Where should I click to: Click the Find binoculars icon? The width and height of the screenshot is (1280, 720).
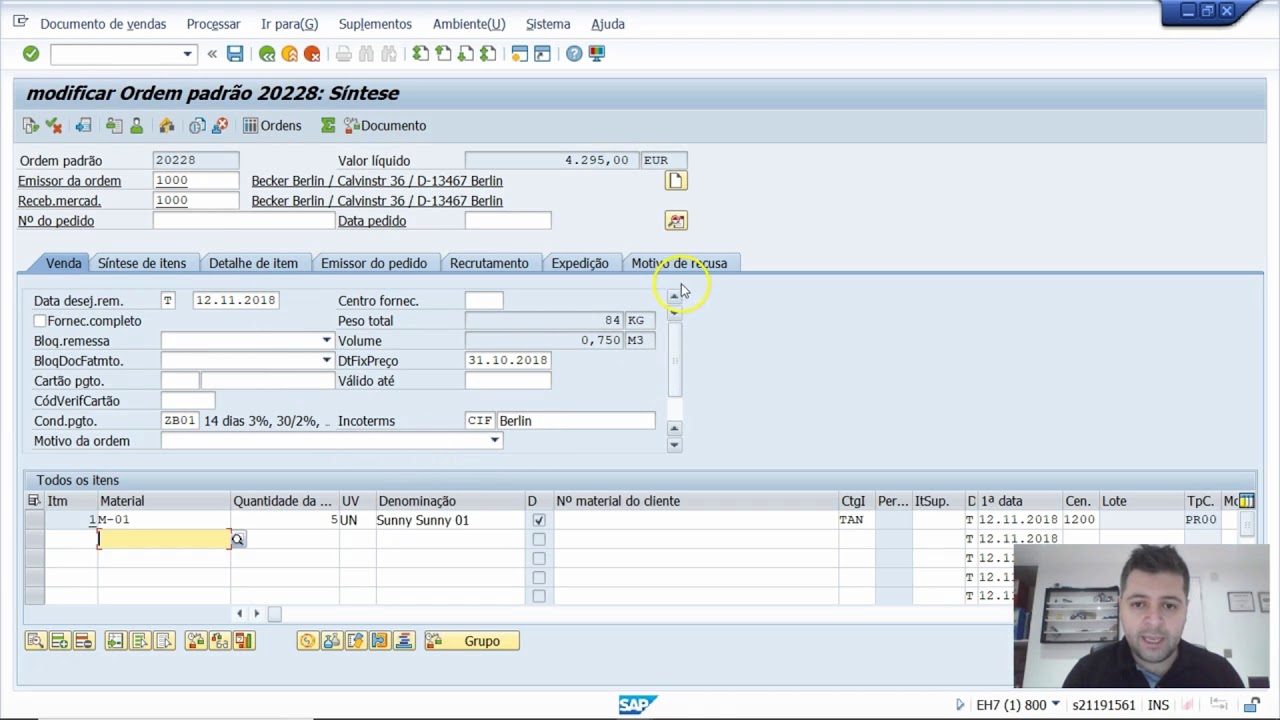(x=366, y=54)
